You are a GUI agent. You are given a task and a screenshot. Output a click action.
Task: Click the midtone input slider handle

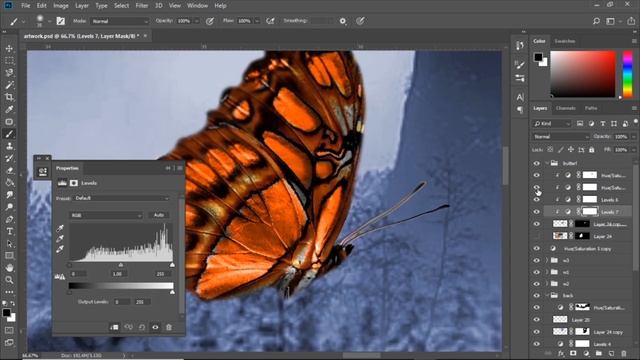pyautogui.click(x=121, y=265)
